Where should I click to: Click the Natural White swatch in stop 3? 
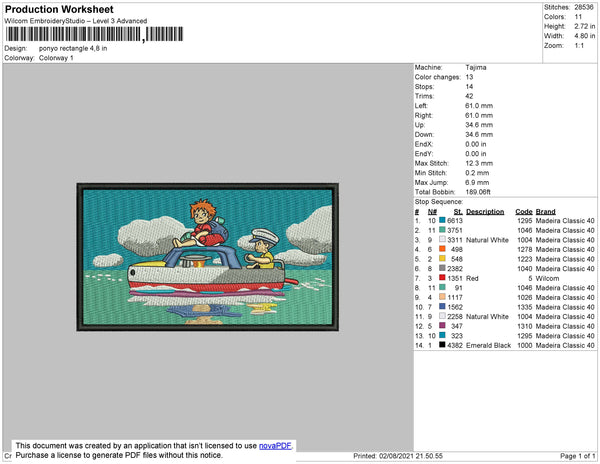(x=442, y=239)
